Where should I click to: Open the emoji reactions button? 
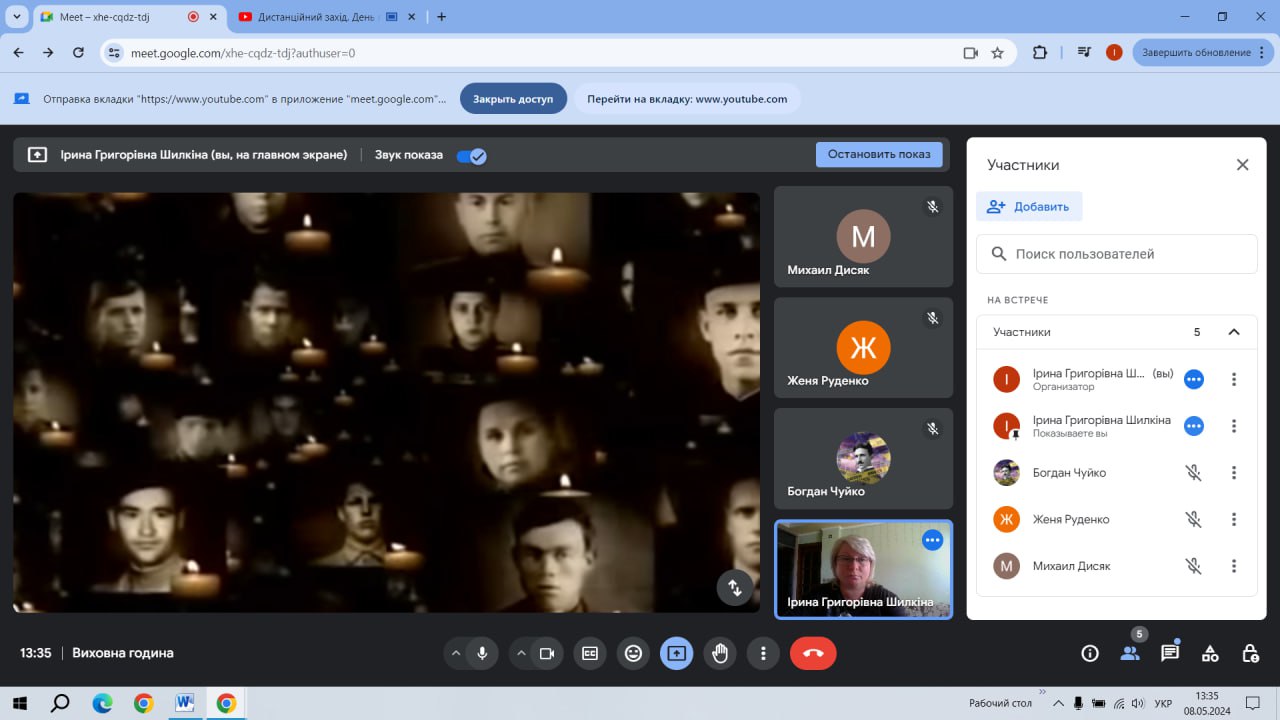click(633, 653)
